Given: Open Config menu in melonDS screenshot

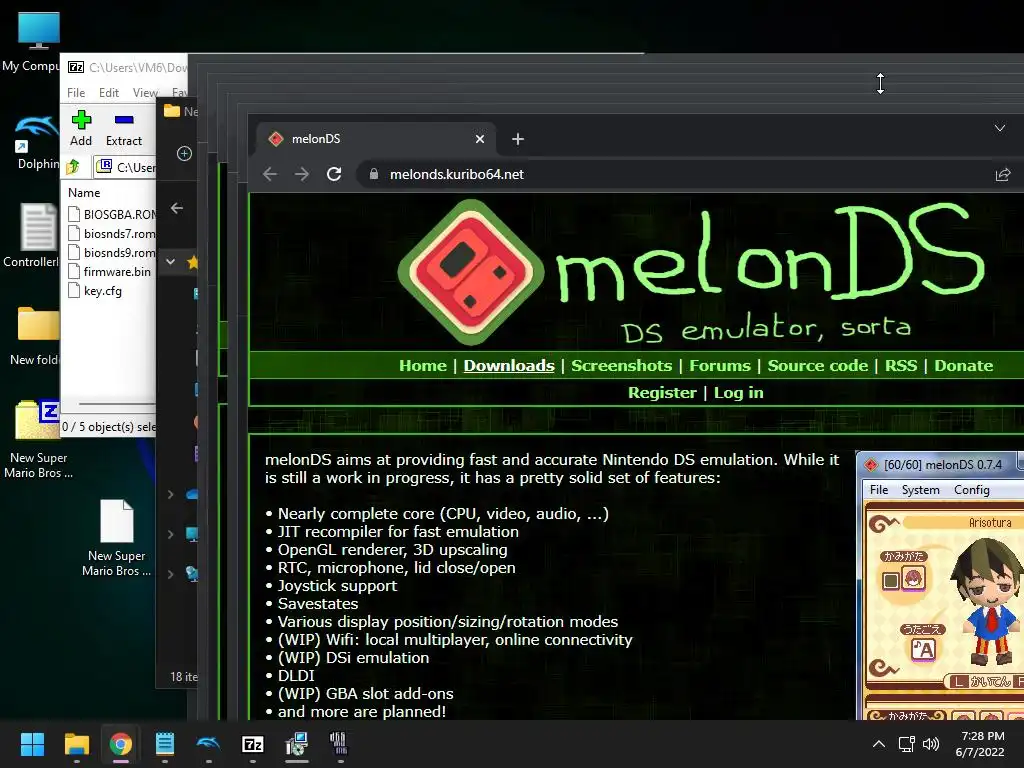Looking at the screenshot, I should tap(971, 490).
